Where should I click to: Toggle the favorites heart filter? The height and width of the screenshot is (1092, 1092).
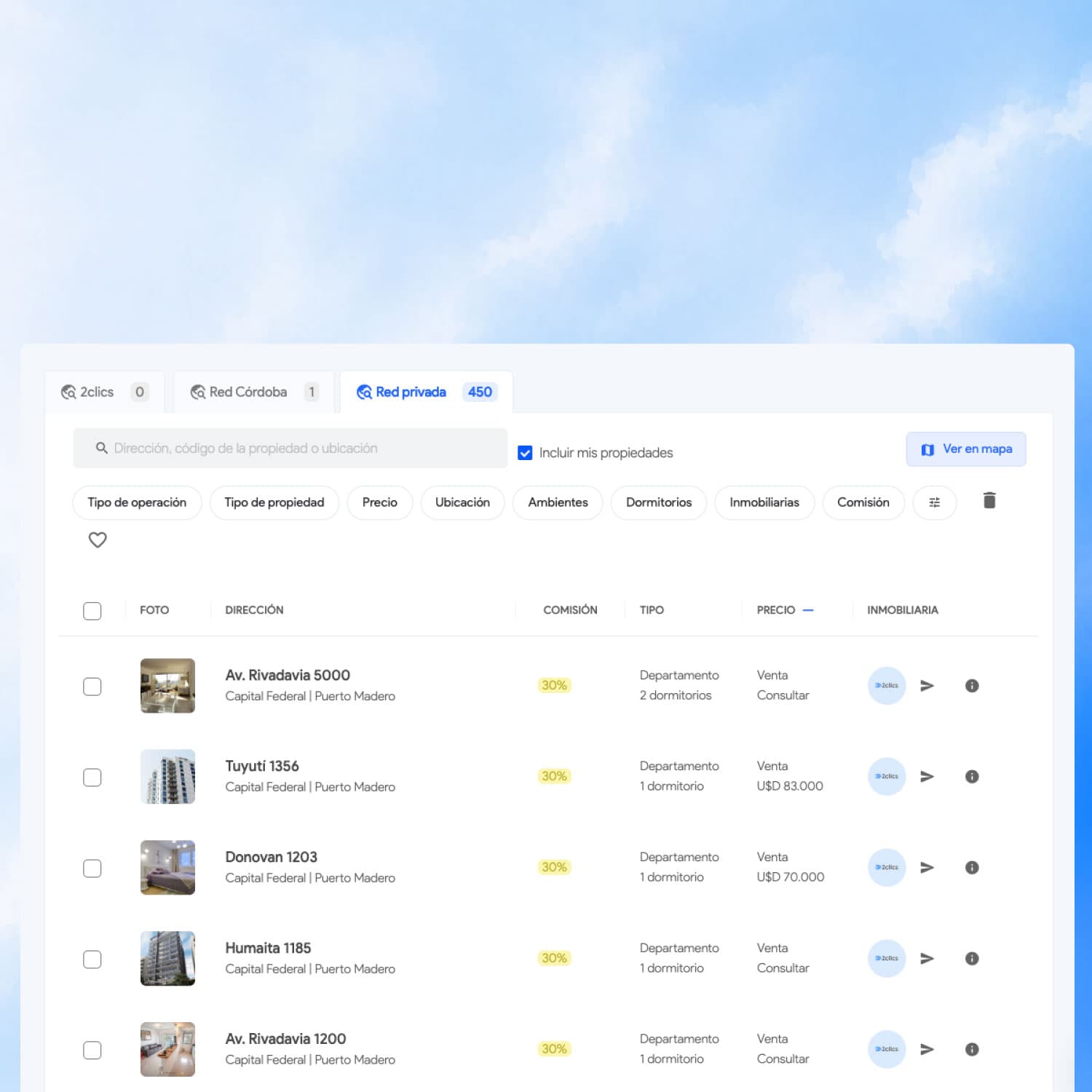pyautogui.click(x=98, y=539)
